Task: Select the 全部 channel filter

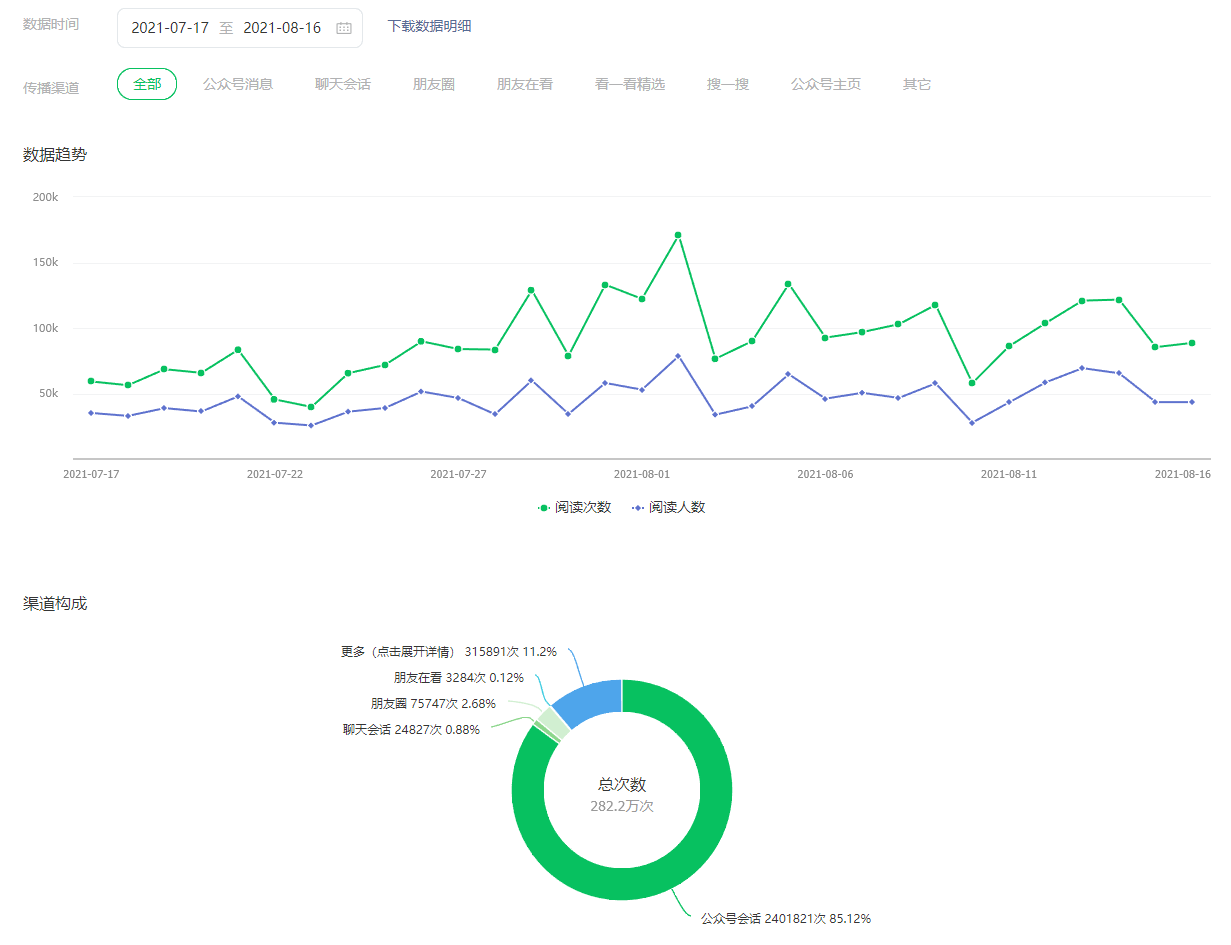Action: [x=147, y=84]
